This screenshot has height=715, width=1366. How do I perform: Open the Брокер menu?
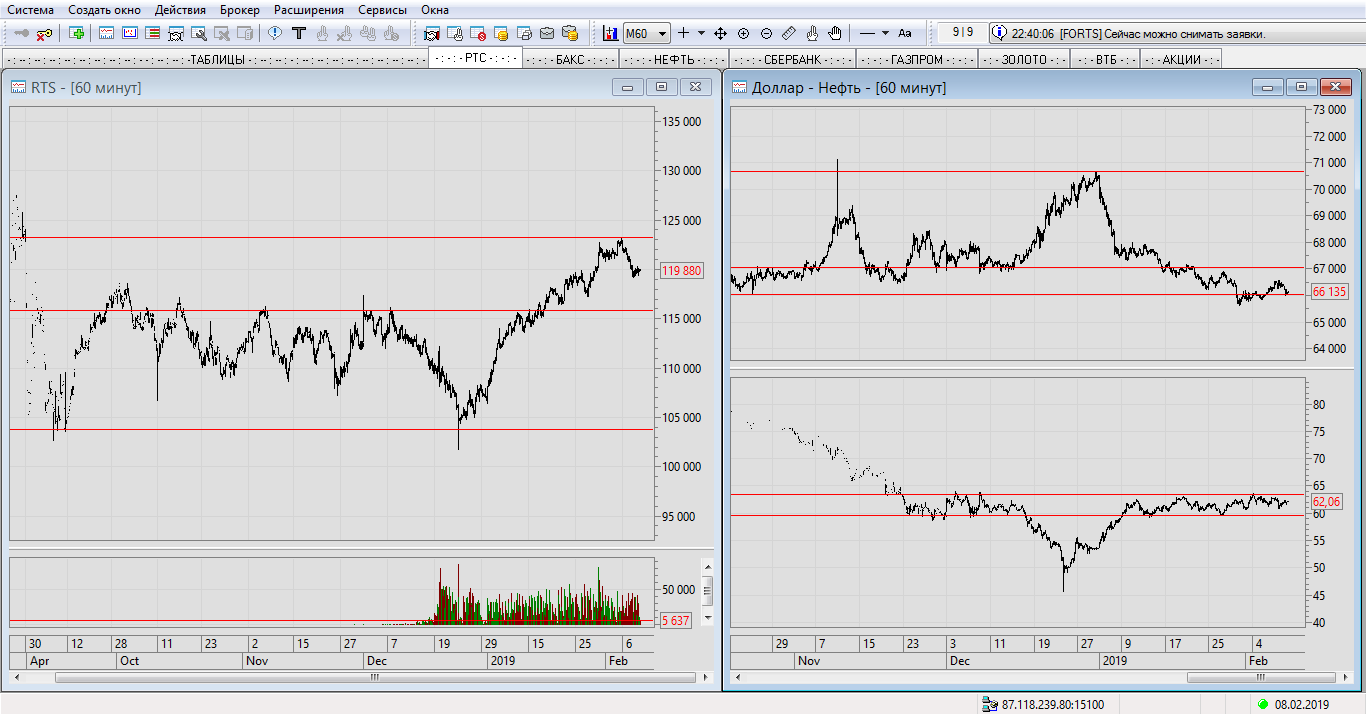pyautogui.click(x=239, y=9)
